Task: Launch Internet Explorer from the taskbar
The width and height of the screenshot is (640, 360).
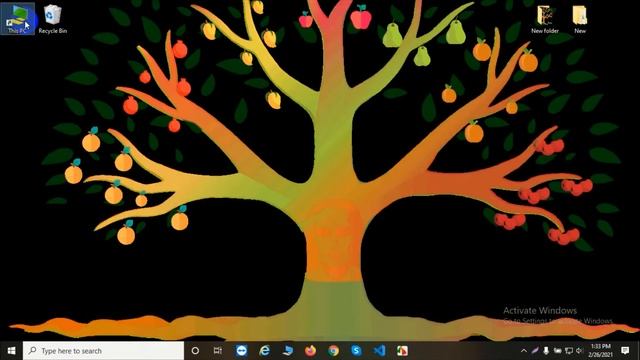Action: click(x=264, y=351)
